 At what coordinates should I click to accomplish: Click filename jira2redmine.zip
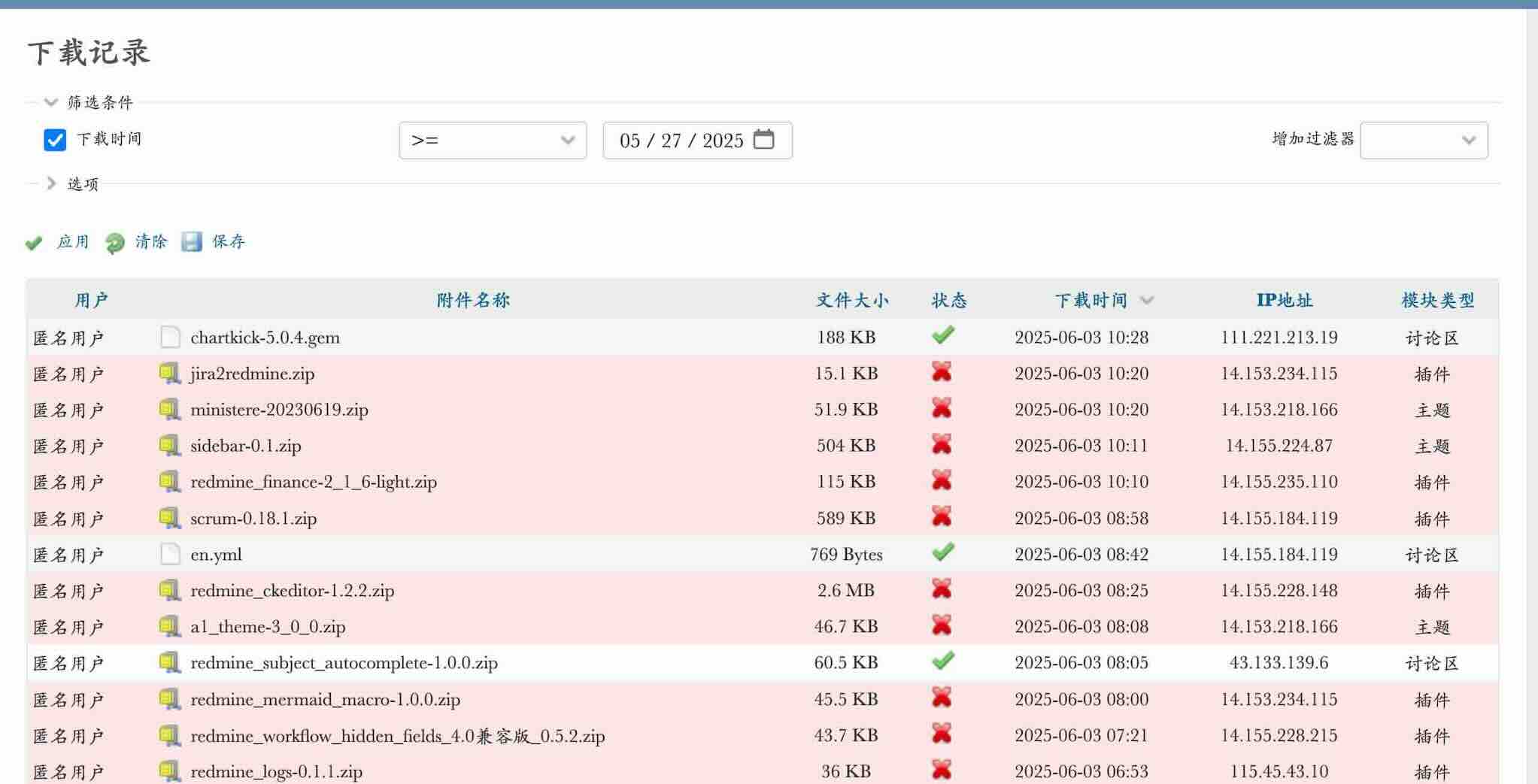(x=253, y=374)
